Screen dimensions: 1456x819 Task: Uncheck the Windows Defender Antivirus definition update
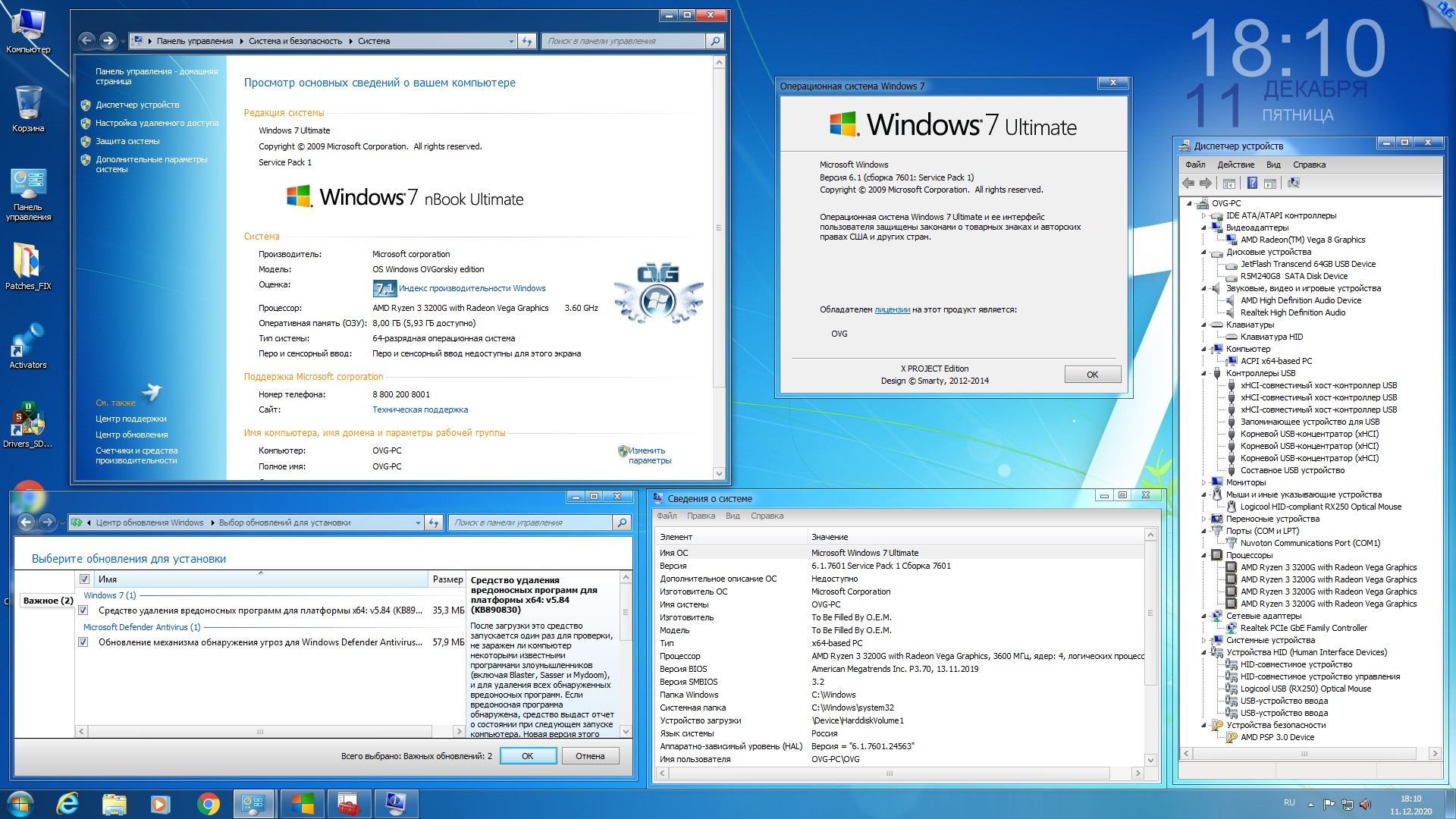(83, 642)
